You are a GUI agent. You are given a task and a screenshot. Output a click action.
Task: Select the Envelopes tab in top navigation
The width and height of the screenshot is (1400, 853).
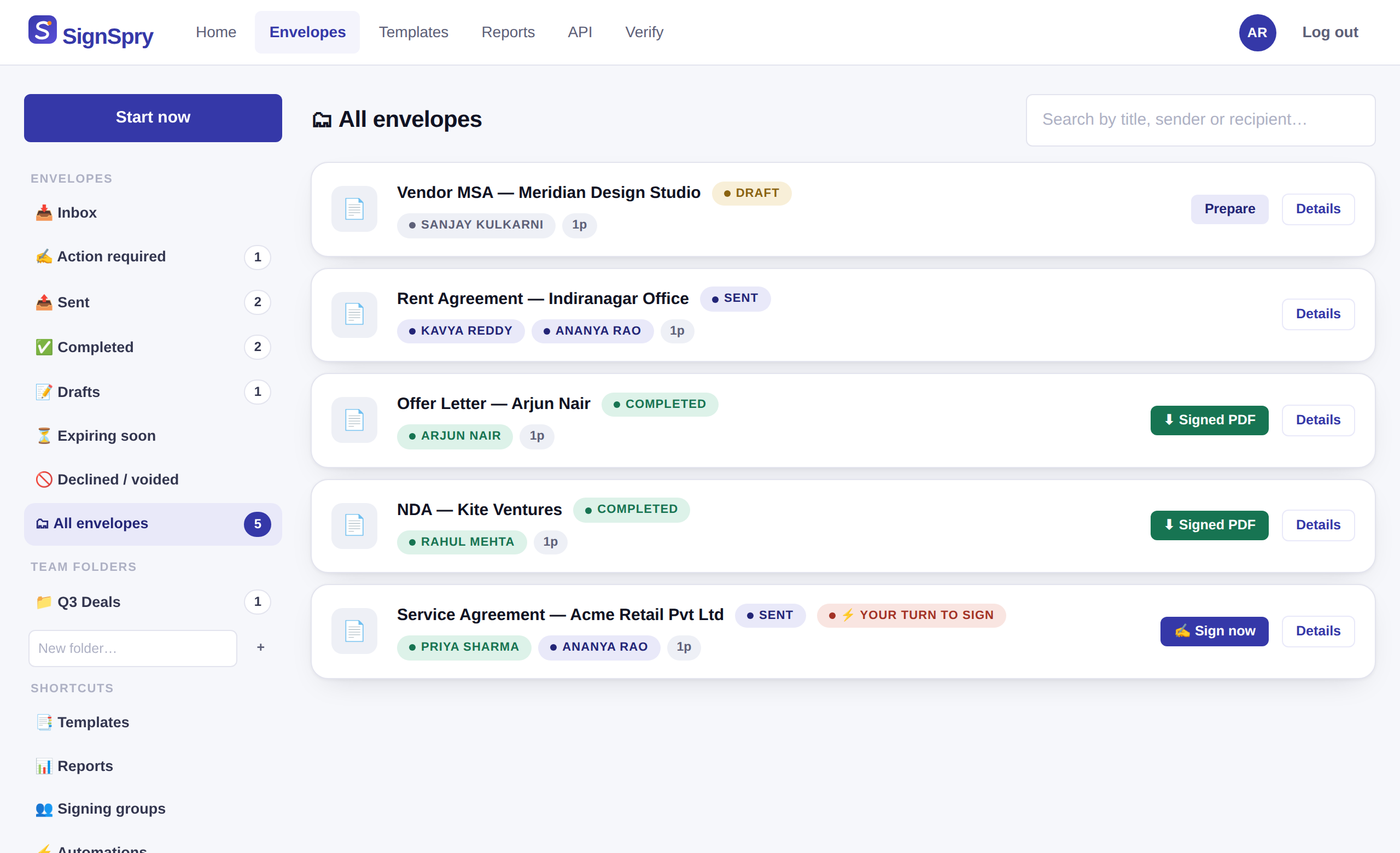coord(307,32)
